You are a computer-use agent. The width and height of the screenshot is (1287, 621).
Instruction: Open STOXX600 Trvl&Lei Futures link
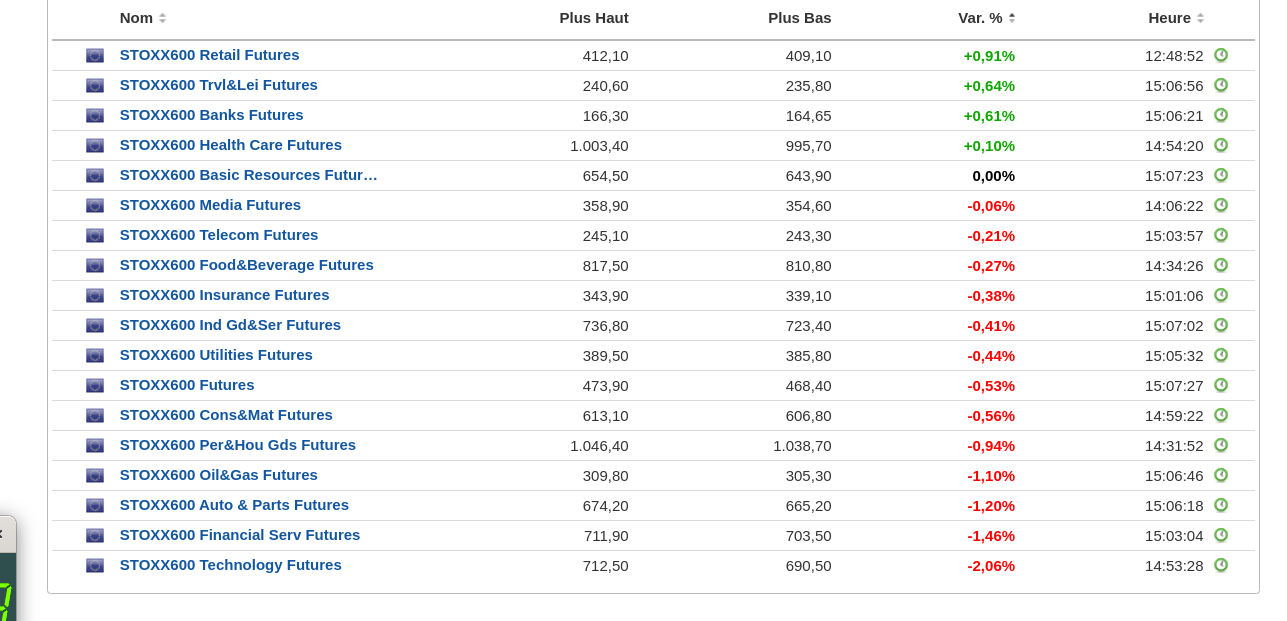click(x=219, y=85)
